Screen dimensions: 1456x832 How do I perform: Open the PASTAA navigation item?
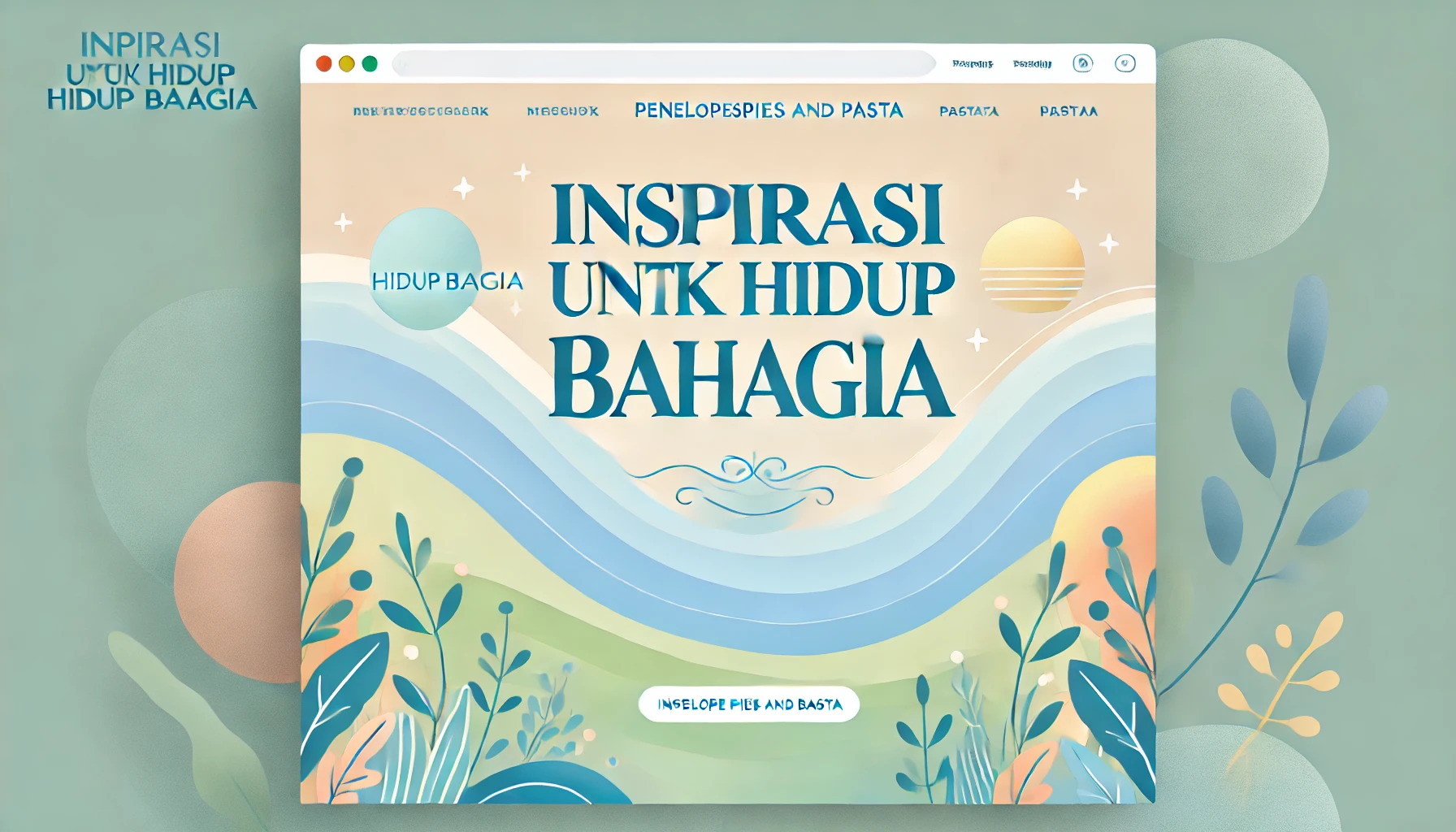(x=1068, y=111)
